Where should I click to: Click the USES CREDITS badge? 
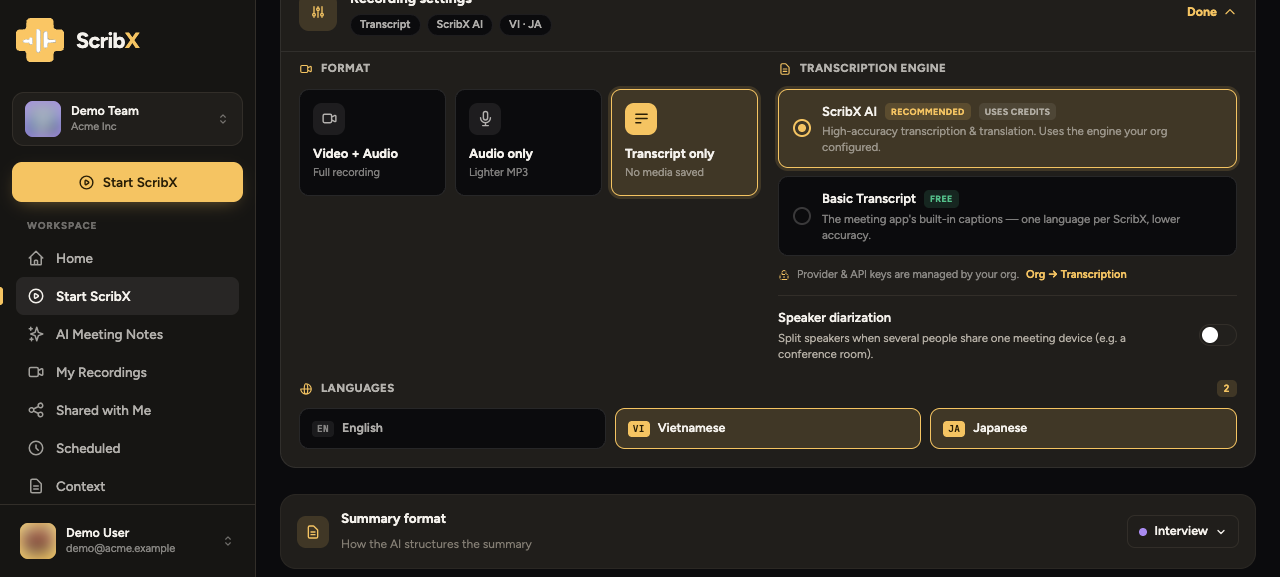1016,112
